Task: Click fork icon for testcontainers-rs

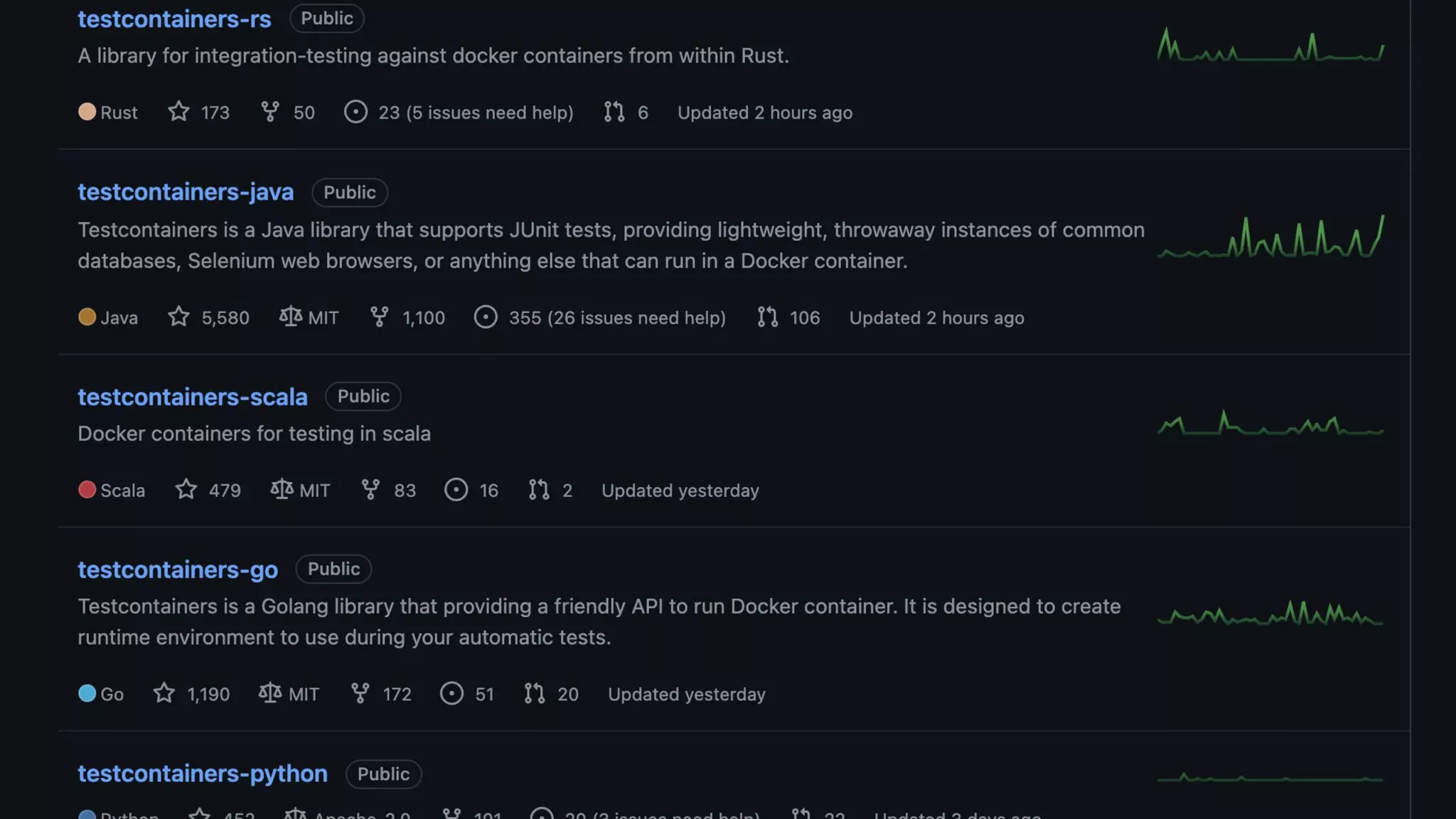Action: (270, 112)
